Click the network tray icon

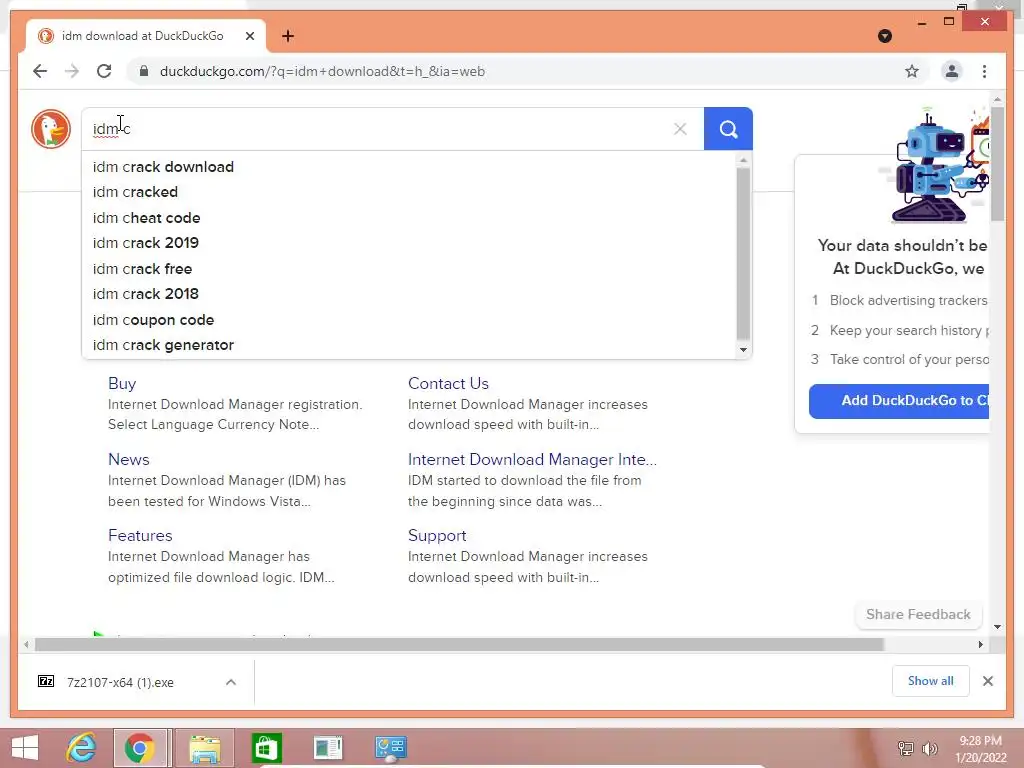click(905, 748)
